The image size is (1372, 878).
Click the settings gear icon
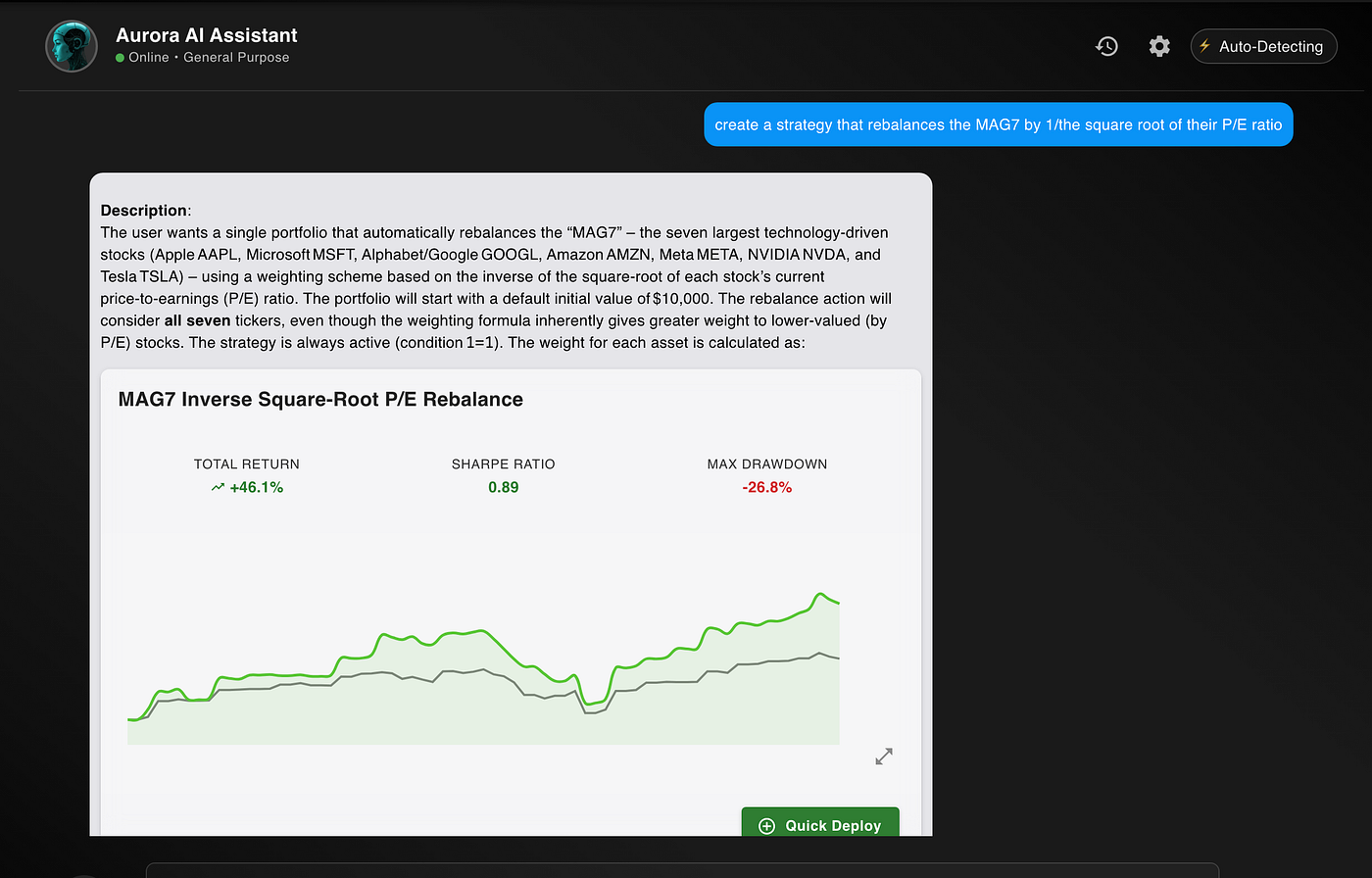click(1159, 46)
